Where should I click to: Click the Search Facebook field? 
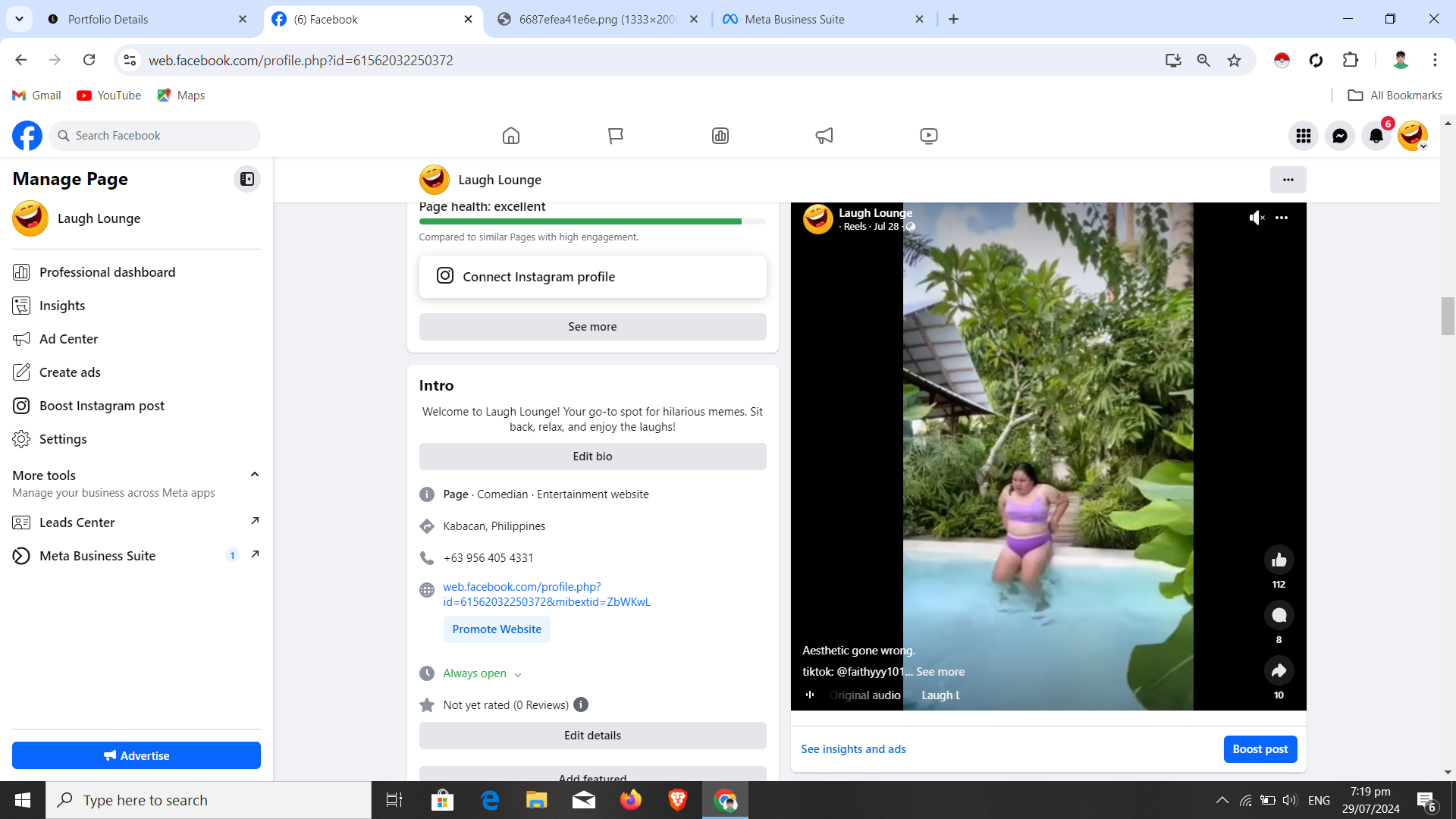point(155,136)
